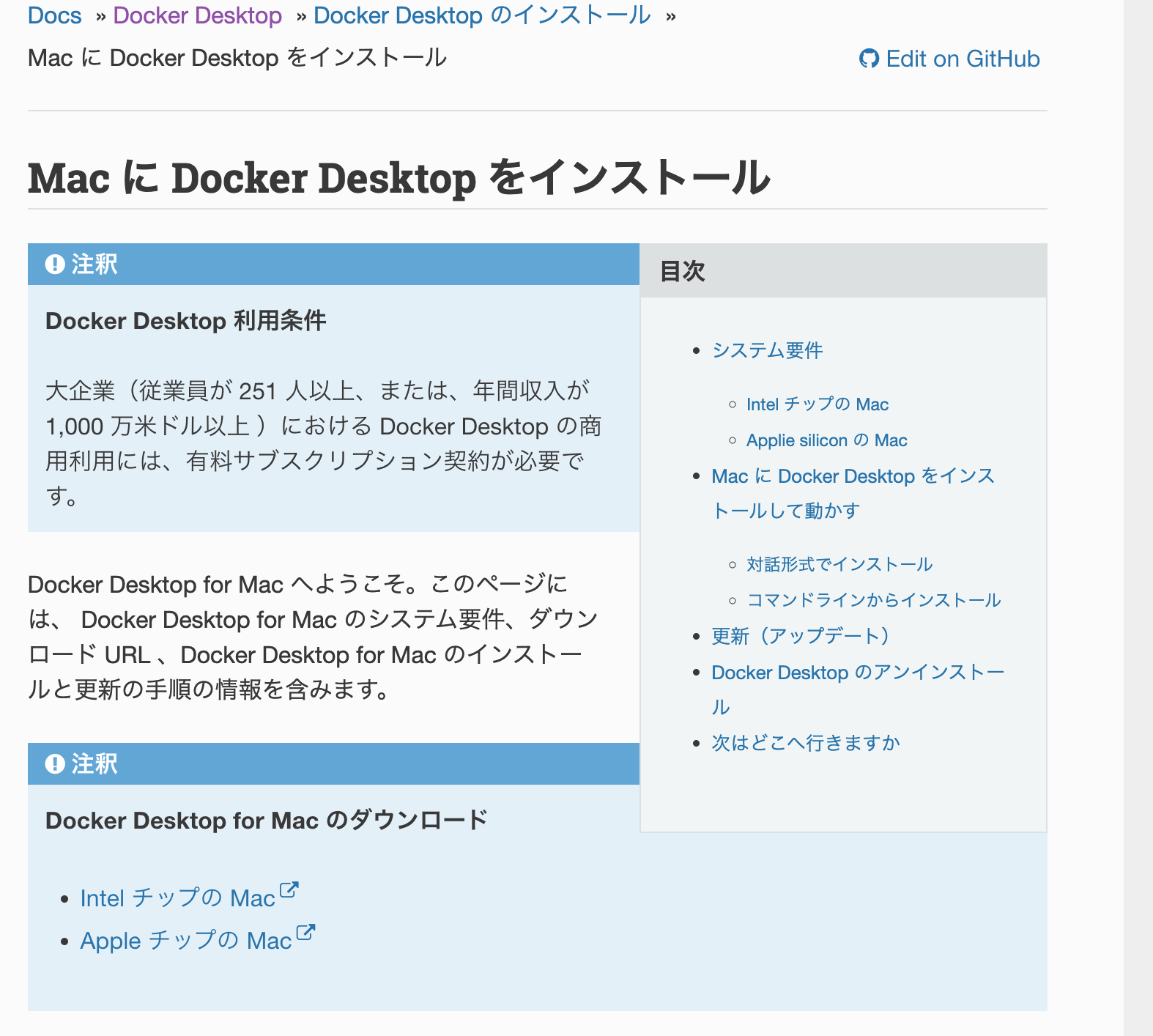
Task: Download for Intel チップの Mac
Action: tap(177, 898)
